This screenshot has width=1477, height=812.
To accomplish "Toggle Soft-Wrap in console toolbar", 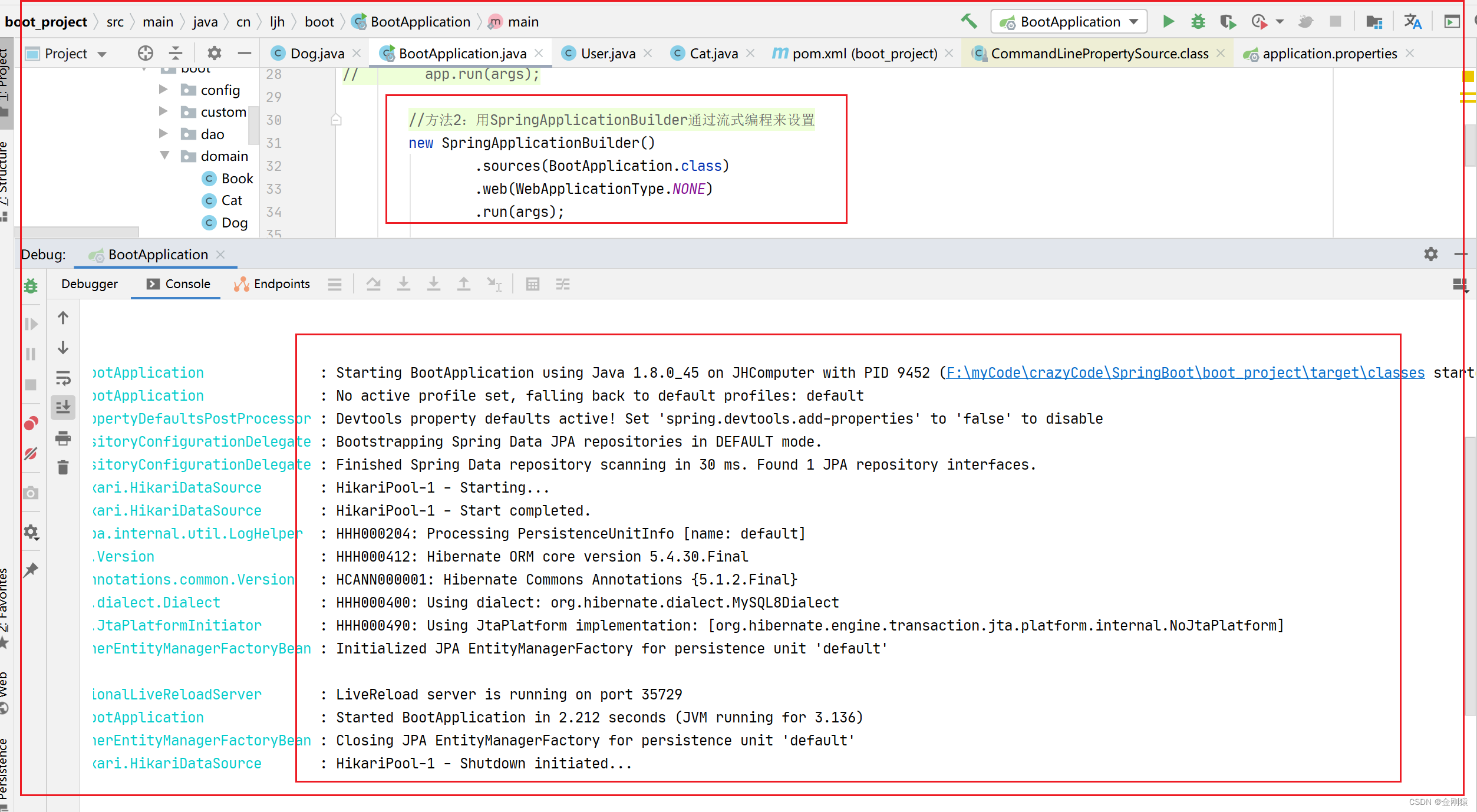I will [x=63, y=378].
